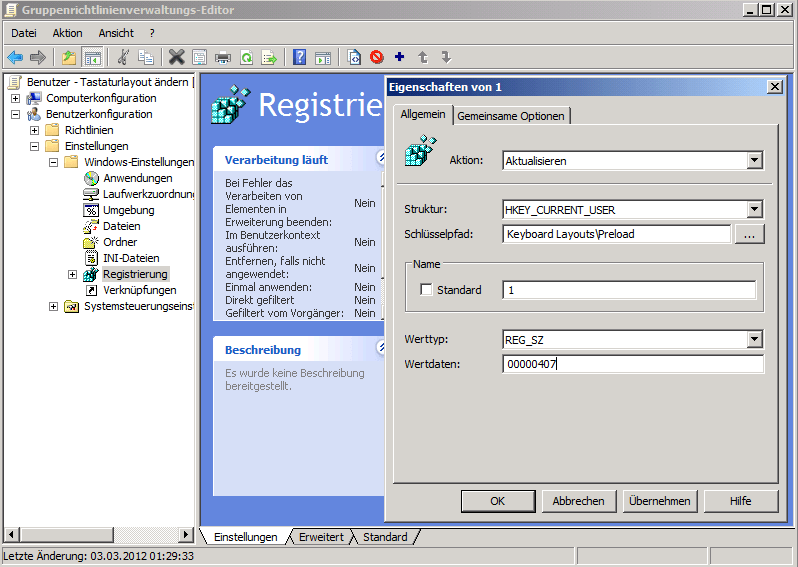Click the Print toolbar icon
798x567 pixels.
pos(222,58)
